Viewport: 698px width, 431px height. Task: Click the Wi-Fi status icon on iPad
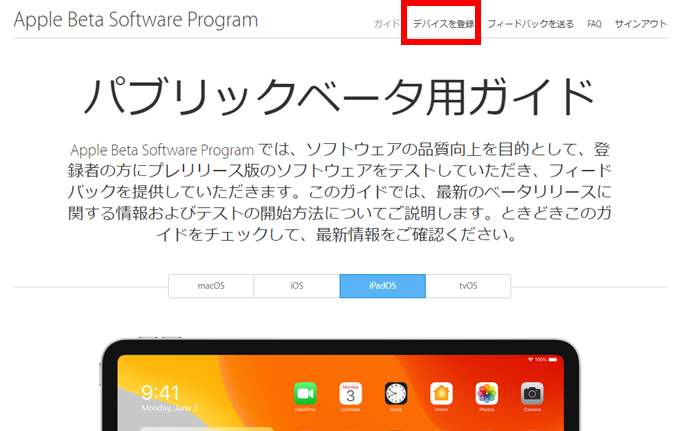coord(530,359)
